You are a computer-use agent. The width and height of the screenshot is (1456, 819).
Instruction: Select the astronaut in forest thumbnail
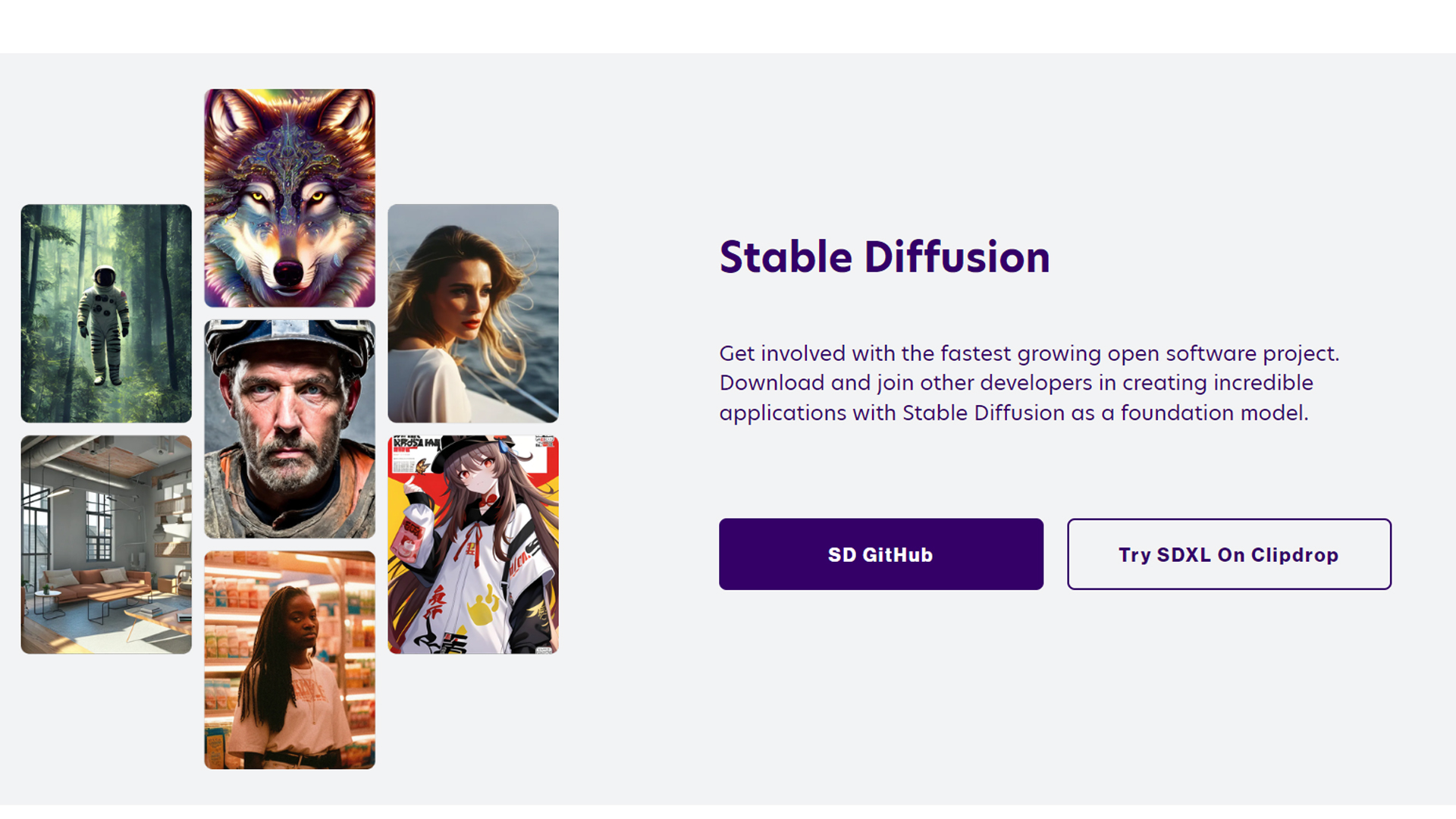[x=106, y=313]
